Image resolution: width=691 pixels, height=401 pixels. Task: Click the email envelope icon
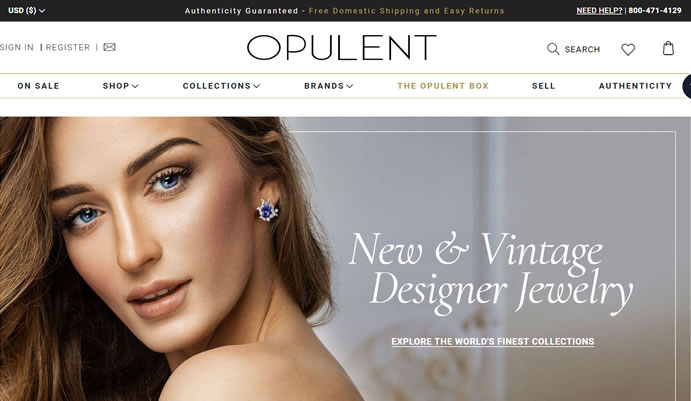pyautogui.click(x=109, y=47)
